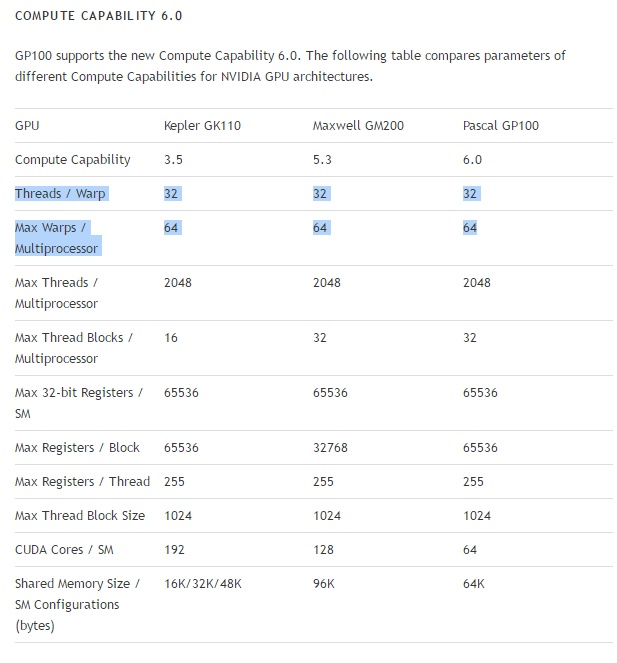Select the Pascal GP100 column header
The image size is (617, 663).
[501, 126]
